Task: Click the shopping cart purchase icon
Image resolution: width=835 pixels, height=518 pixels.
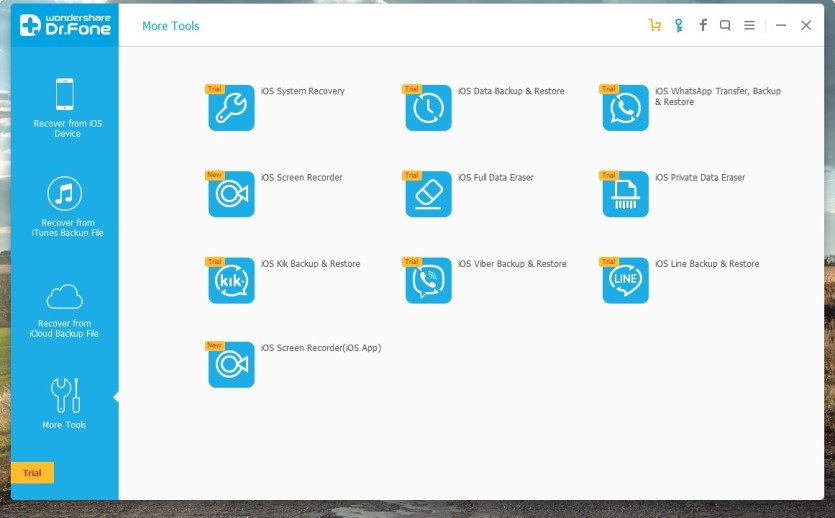Action: pyautogui.click(x=654, y=25)
